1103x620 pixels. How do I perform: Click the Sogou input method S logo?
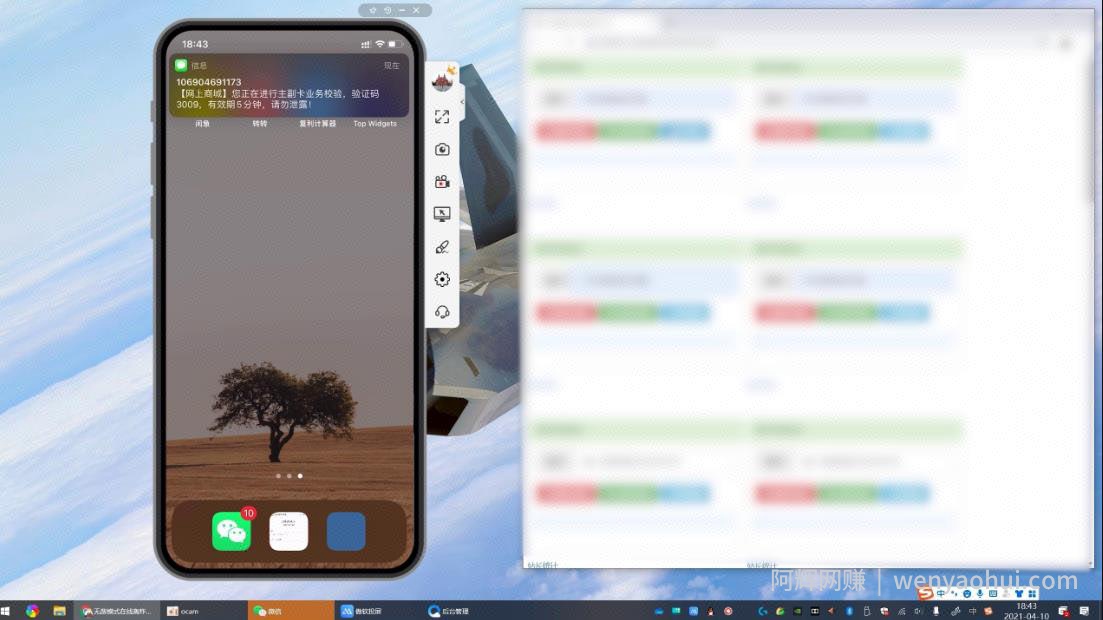(926, 594)
